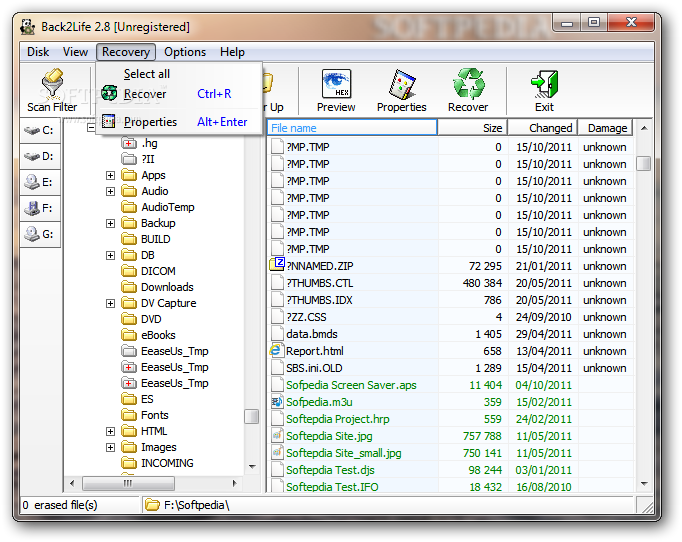Select file data.bmds
Viewport: 682px width, 542px height.
(311, 334)
